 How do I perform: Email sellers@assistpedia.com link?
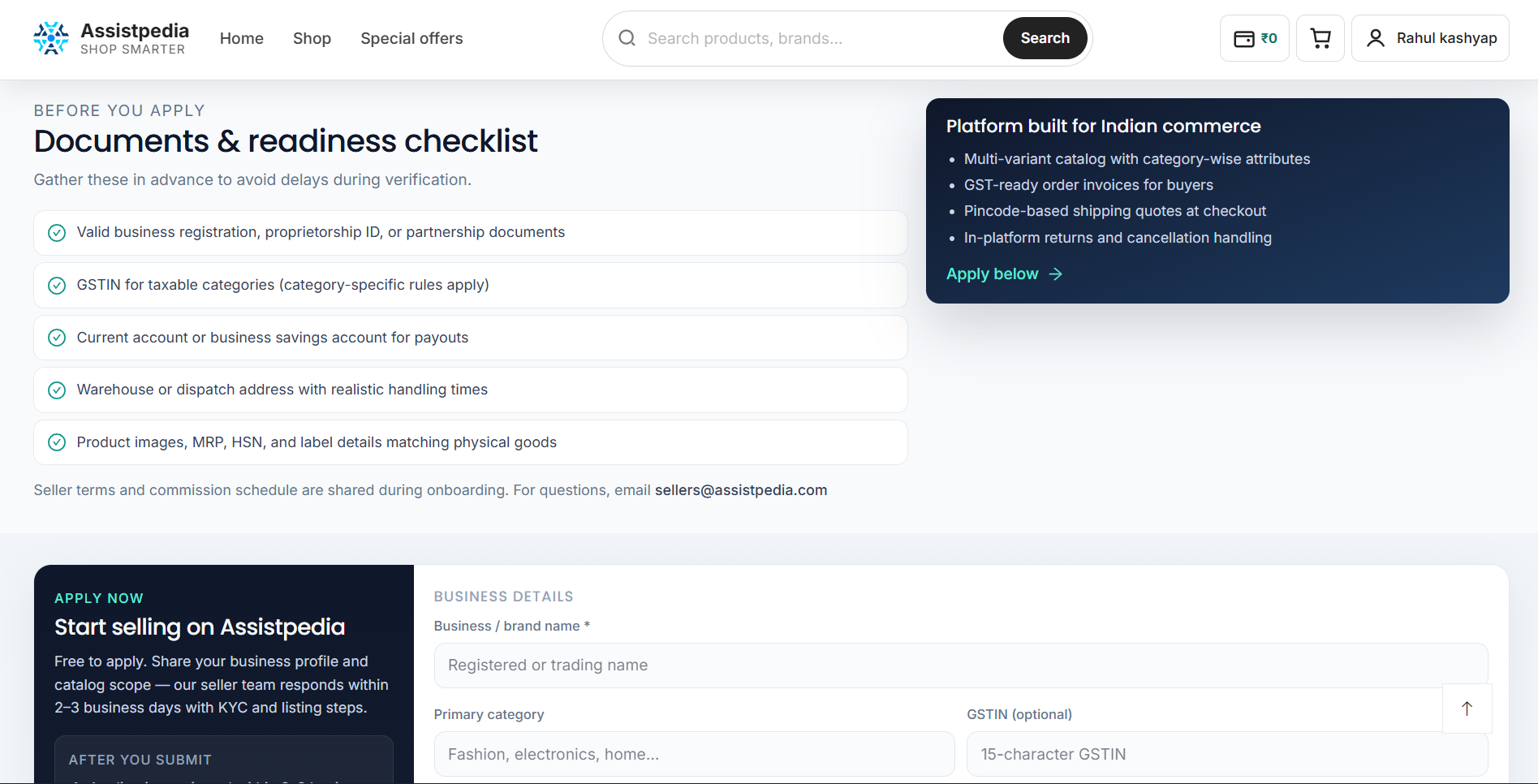[741, 490]
